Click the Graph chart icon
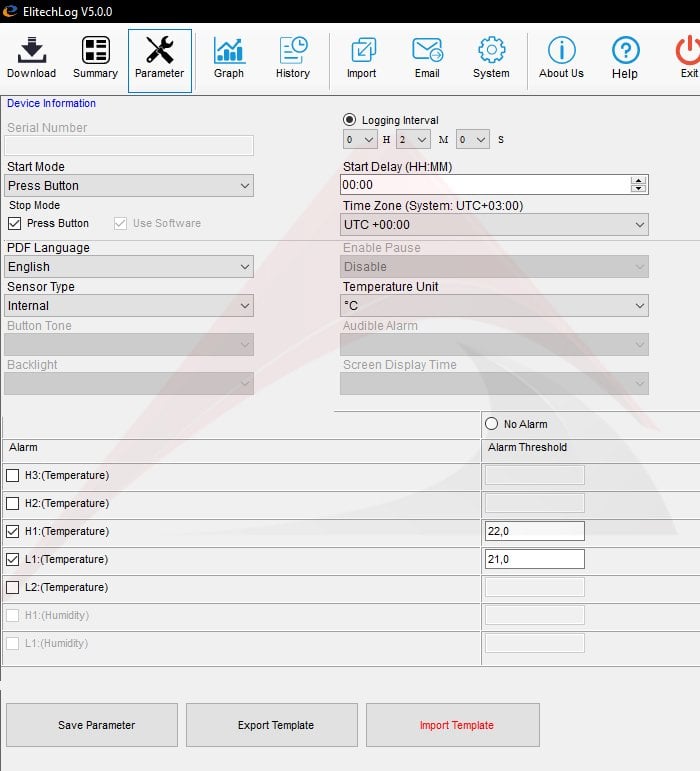Screen dimensions: 700x771 coord(229,51)
